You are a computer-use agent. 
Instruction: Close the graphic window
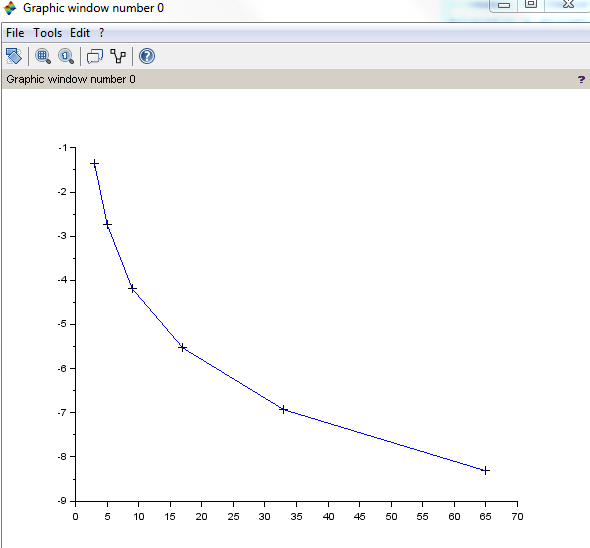pos(568,5)
